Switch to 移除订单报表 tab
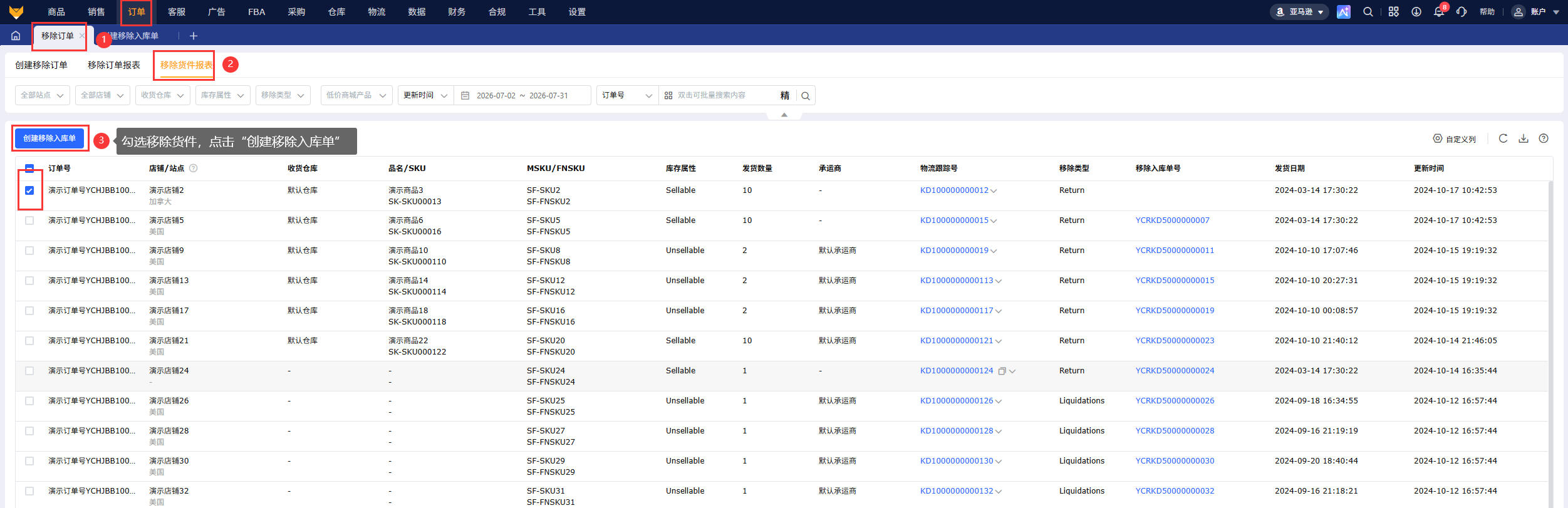The image size is (1568, 508). pos(114,65)
